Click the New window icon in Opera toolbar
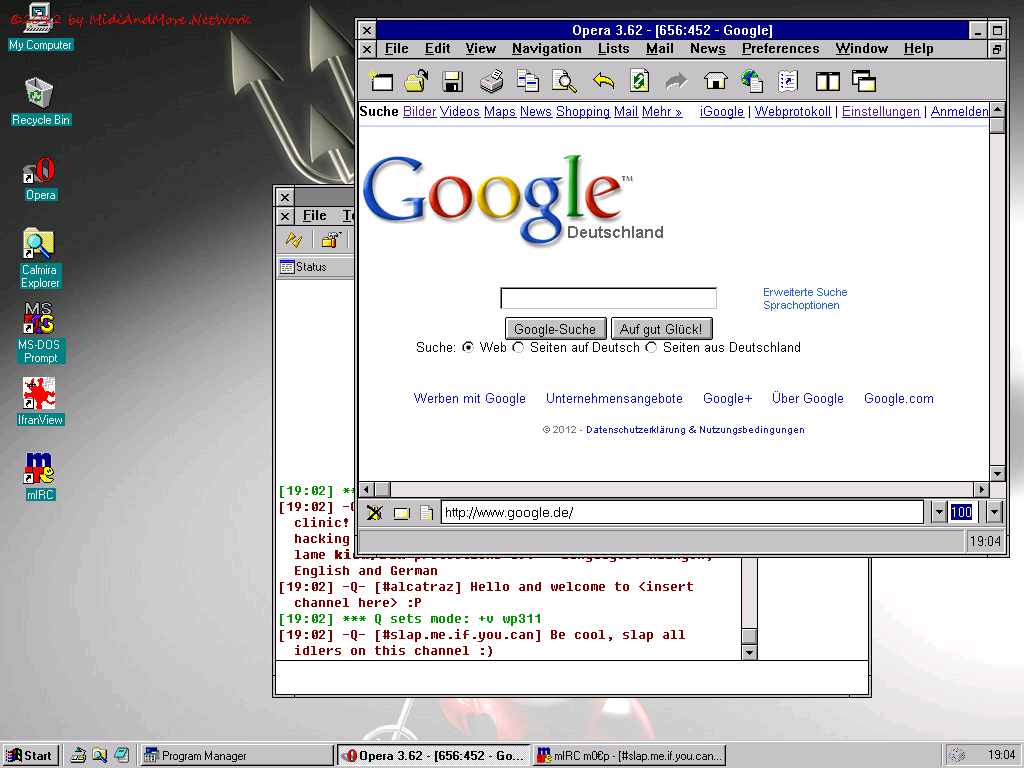 380,81
